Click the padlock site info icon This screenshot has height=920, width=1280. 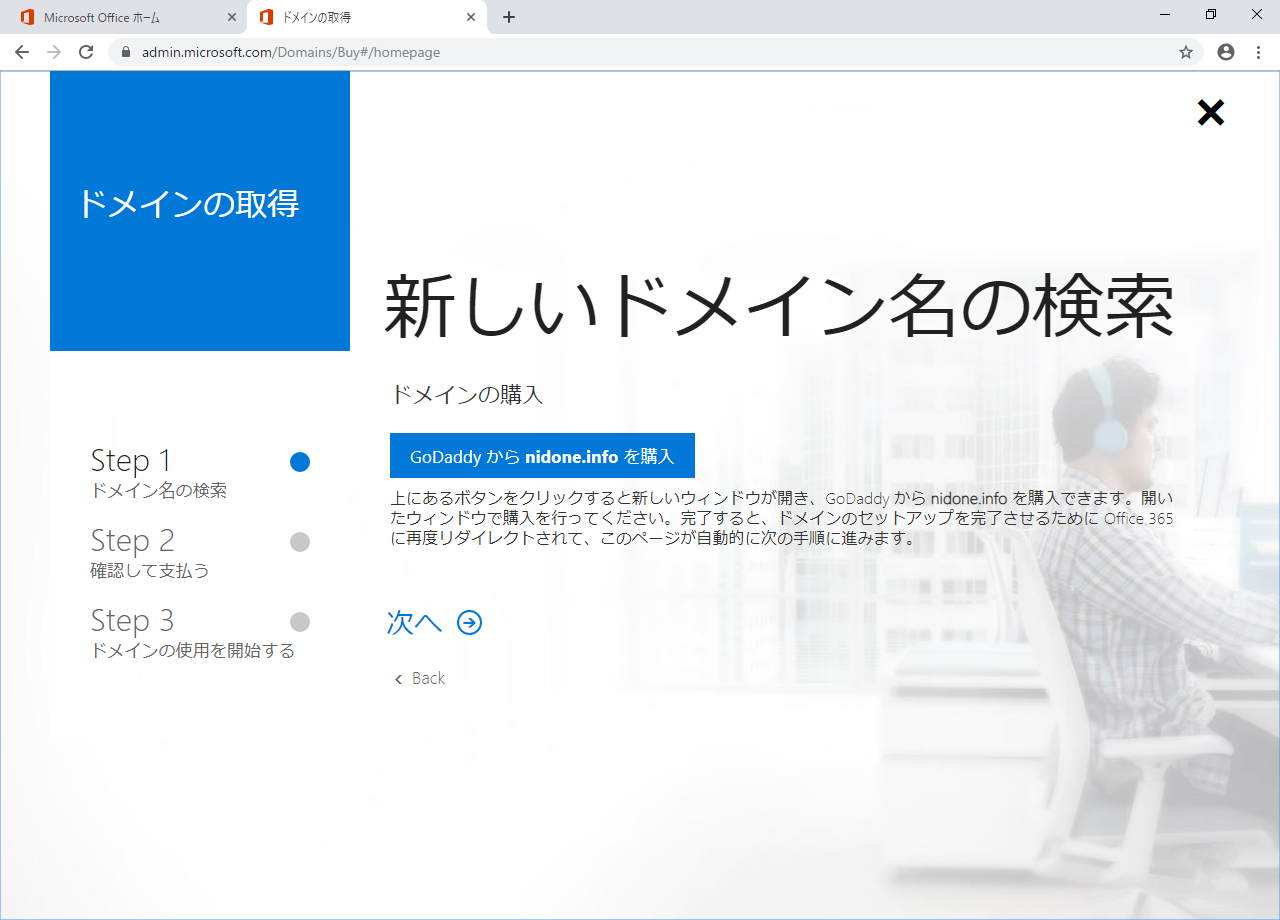point(126,52)
